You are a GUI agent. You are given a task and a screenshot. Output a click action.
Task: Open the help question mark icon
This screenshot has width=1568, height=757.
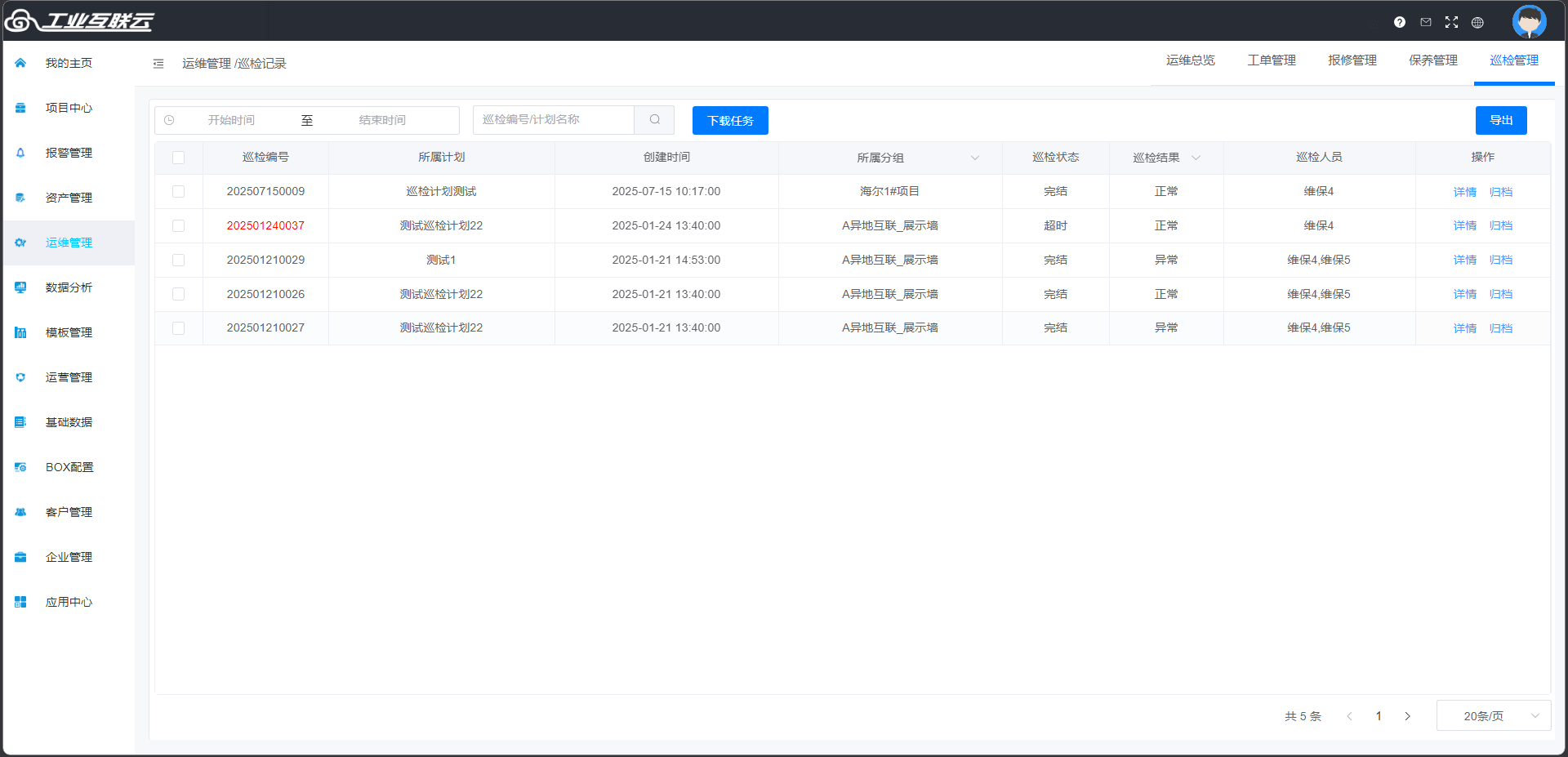point(1400,22)
